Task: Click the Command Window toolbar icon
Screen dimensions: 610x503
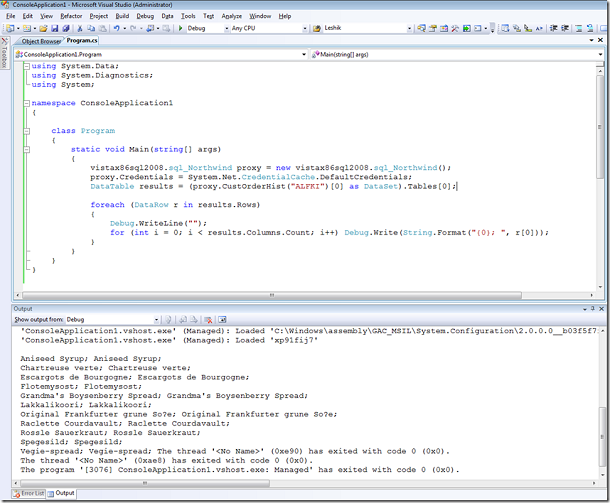Action: tap(477, 28)
